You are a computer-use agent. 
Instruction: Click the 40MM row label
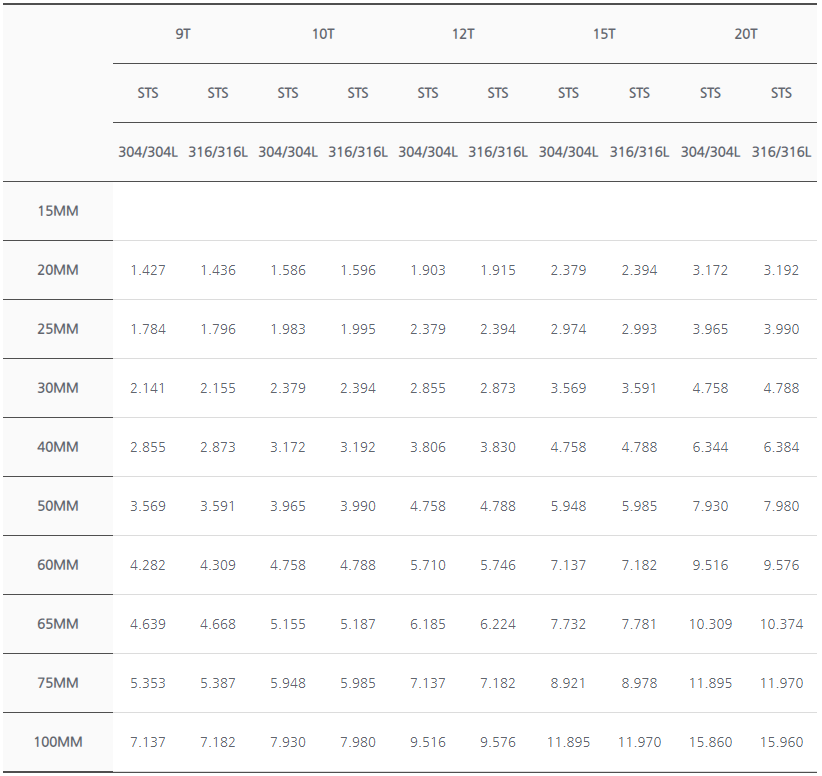pyautogui.click(x=58, y=447)
